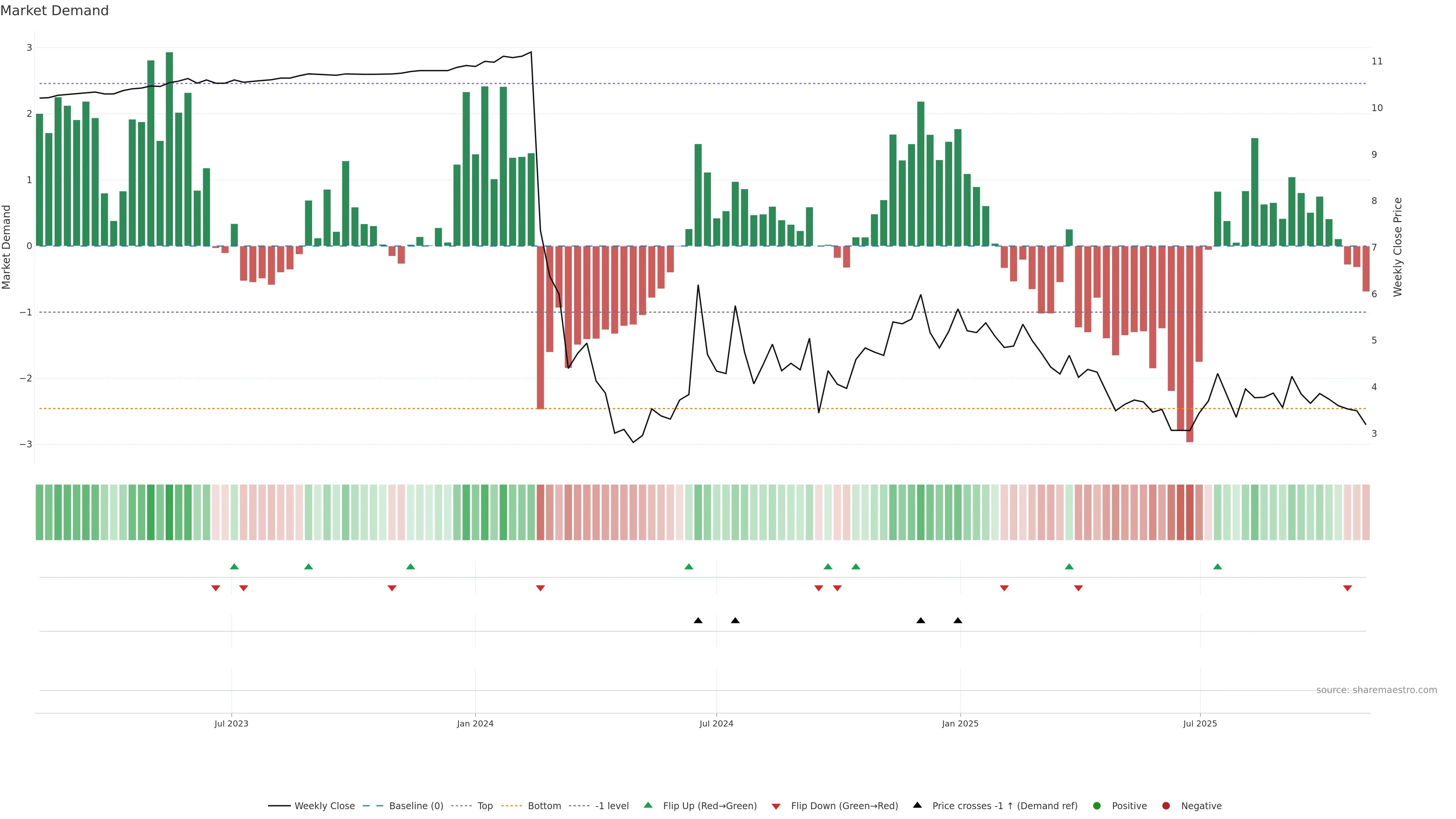Image resolution: width=1456 pixels, height=819 pixels.
Task: Click the red Flip Down legend triangle
Action: tap(776, 806)
